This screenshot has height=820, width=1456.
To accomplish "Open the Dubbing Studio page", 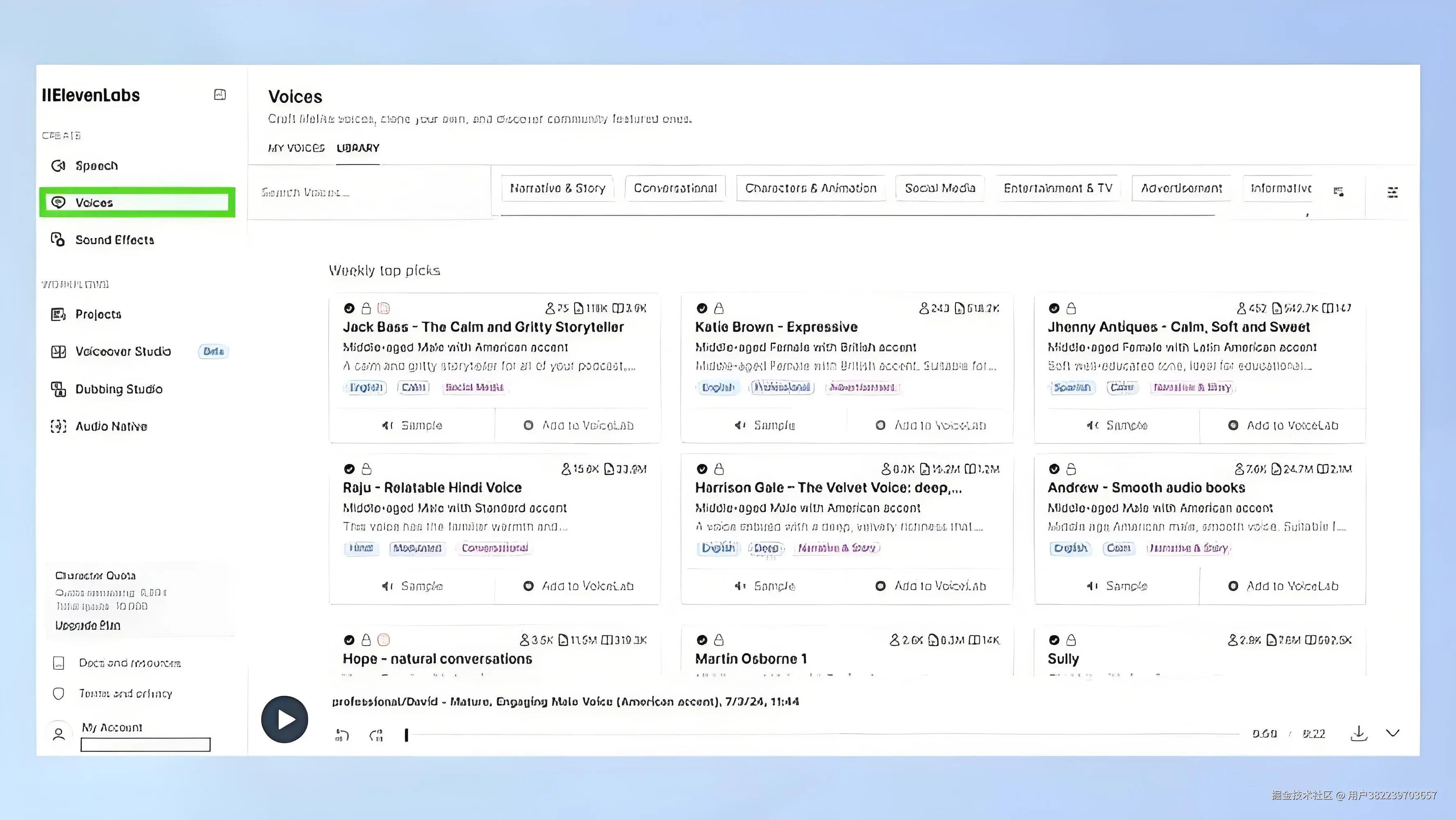I will (119, 389).
